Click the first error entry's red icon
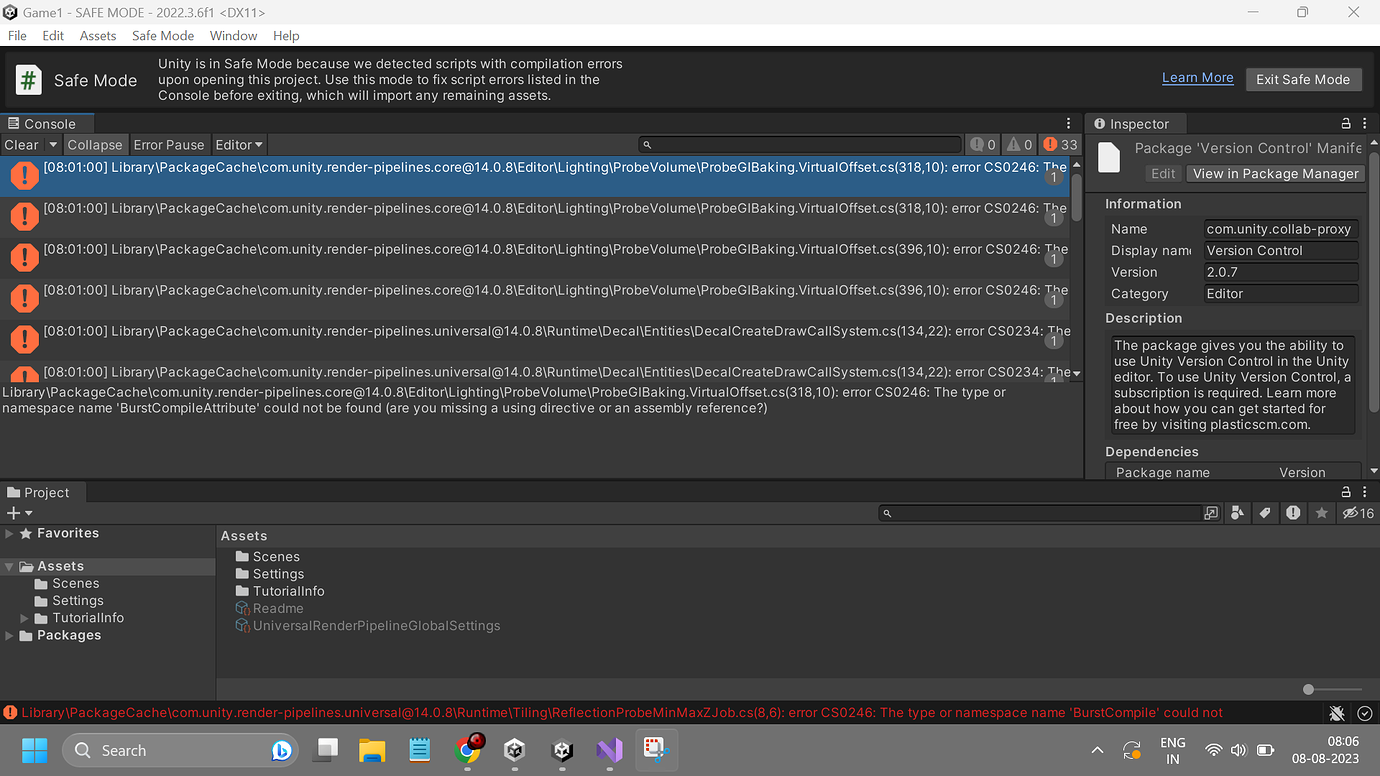The height and width of the screenshot is (776, 1380). pyautogui.click(x=24, y=175)
